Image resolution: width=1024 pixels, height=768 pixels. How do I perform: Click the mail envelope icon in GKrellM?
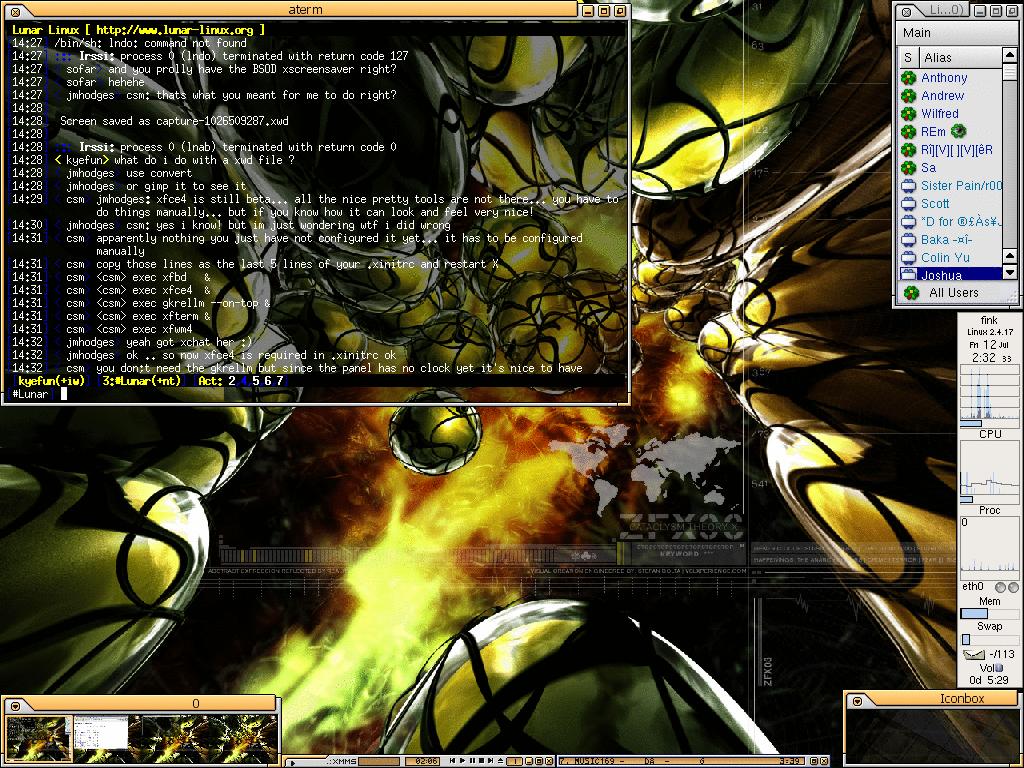point(973,654)
